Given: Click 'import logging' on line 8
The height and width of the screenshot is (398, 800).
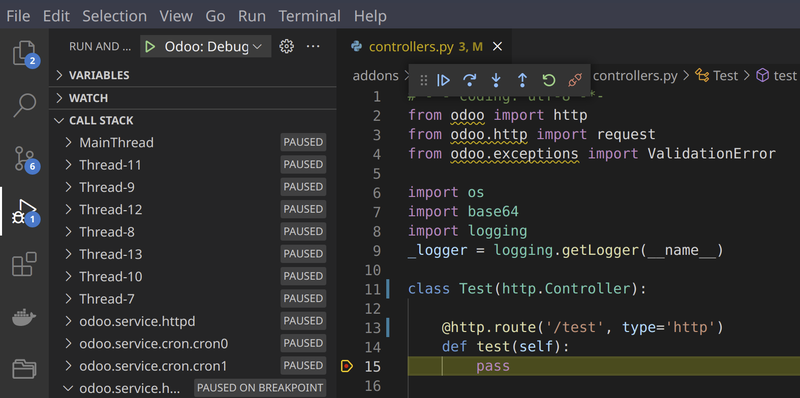Looking at the screenshot, I should point(467,231).
